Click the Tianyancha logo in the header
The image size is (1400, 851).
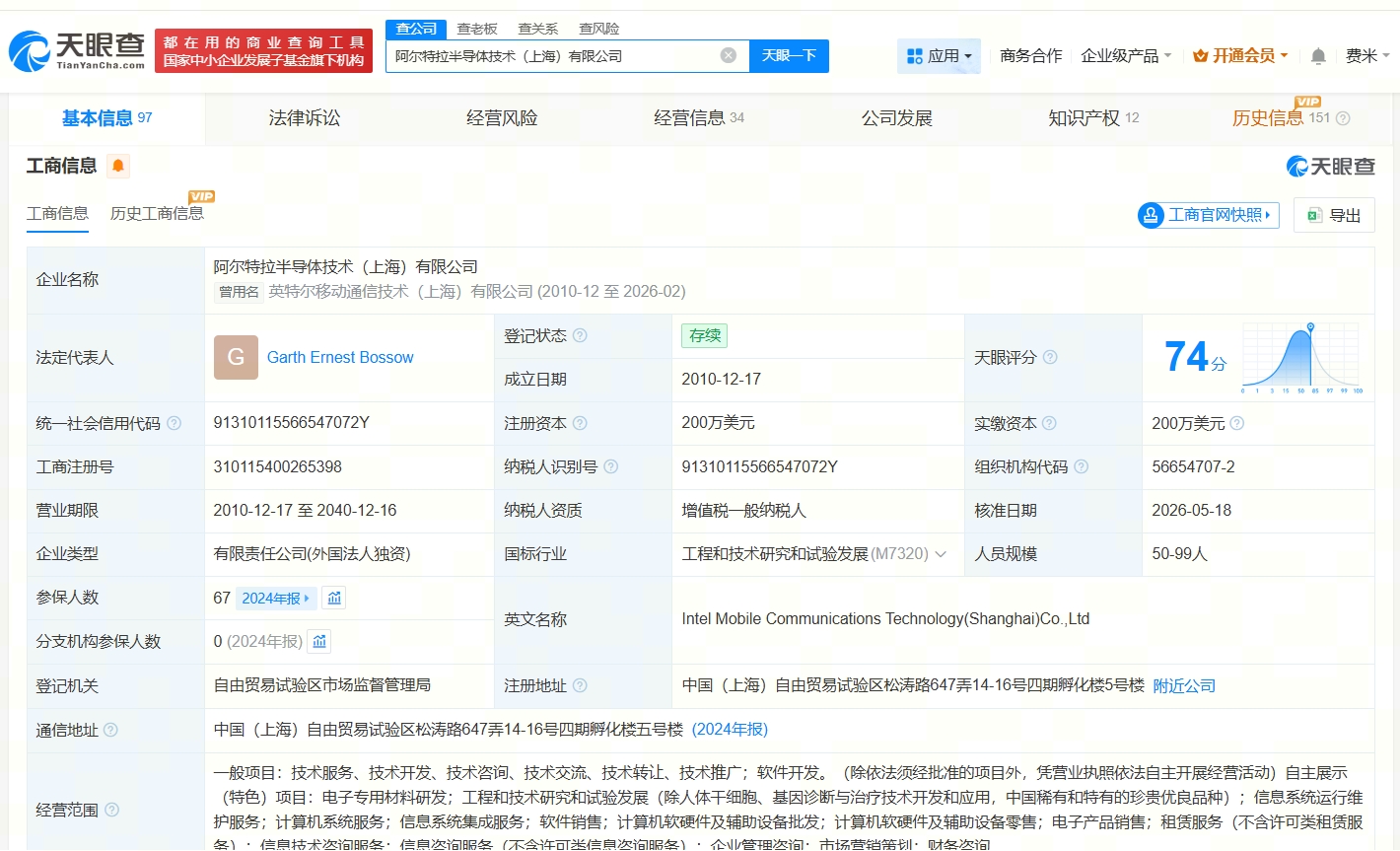77,50
